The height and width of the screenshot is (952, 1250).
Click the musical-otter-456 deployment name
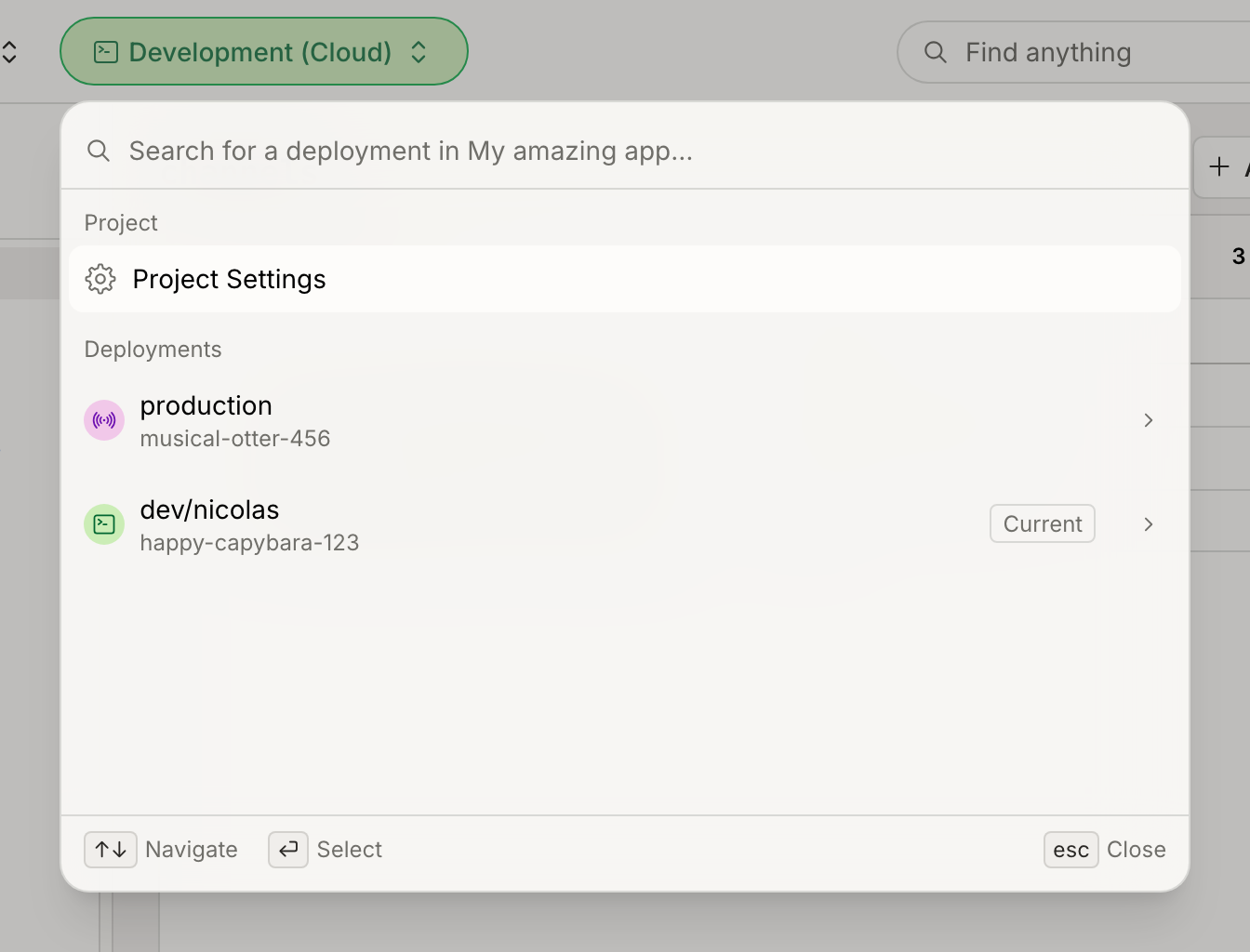[x=235, y=439]
